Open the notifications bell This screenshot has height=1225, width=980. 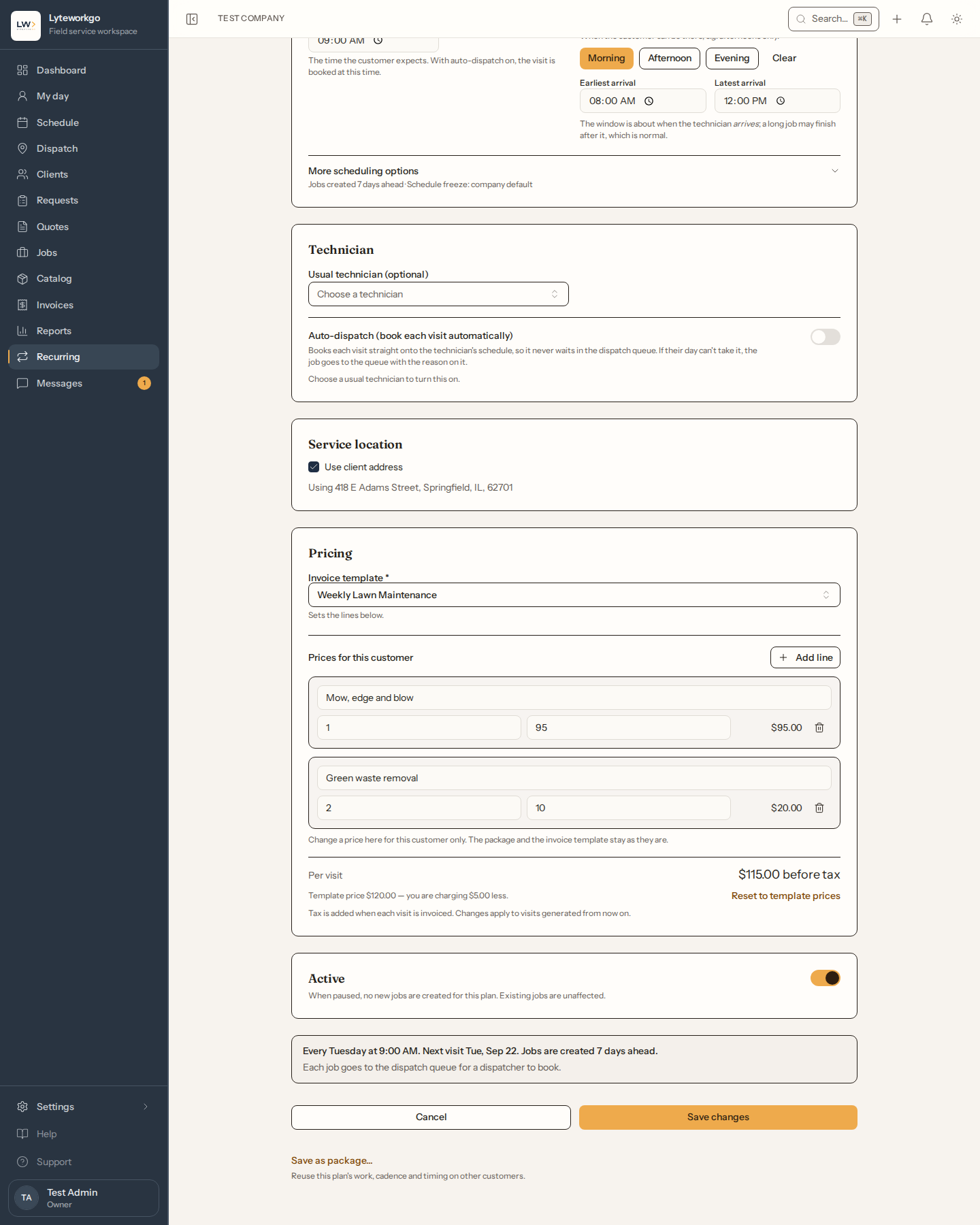coord(927,19)
